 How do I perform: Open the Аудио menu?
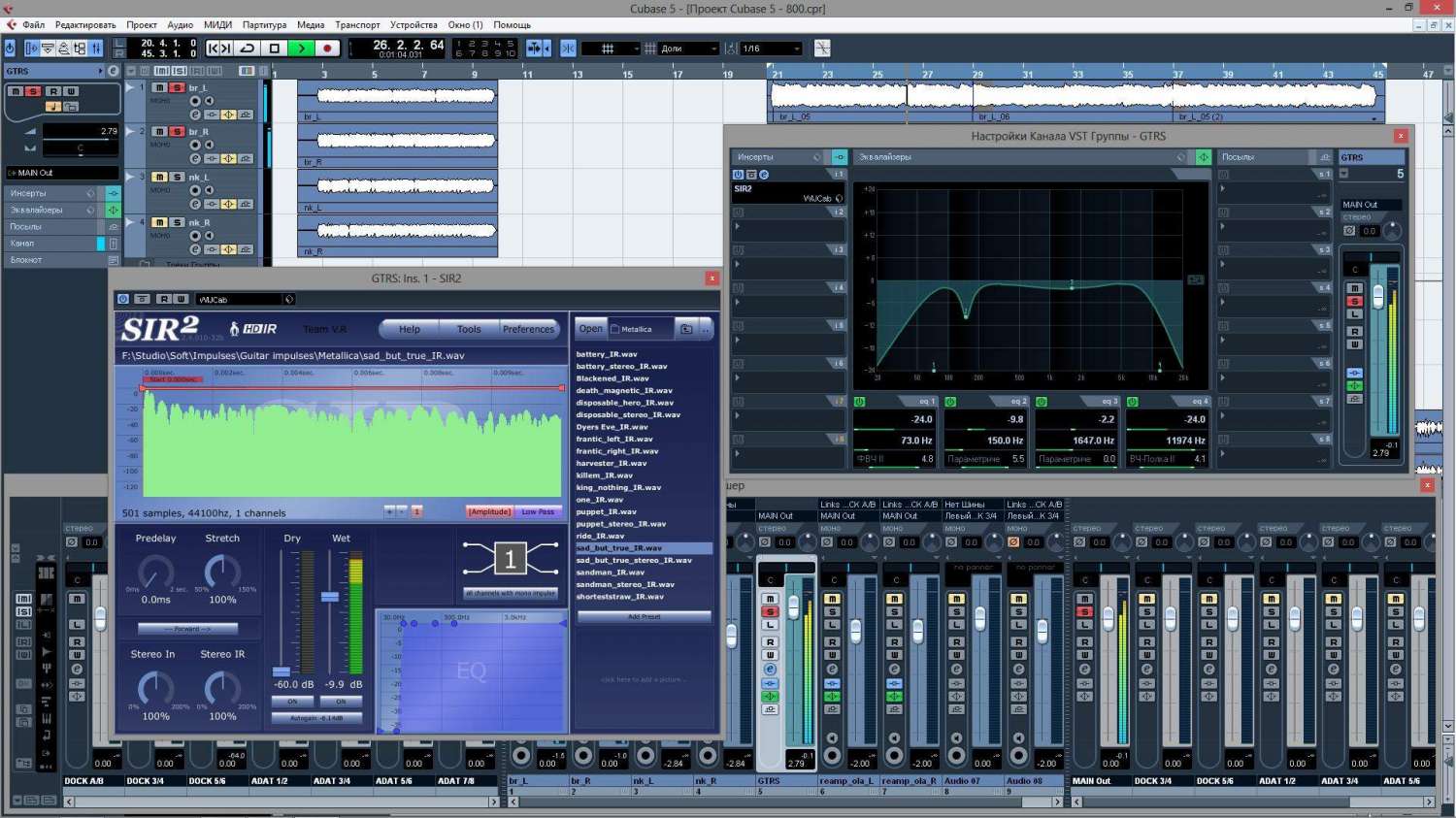[x=181, y=25]
